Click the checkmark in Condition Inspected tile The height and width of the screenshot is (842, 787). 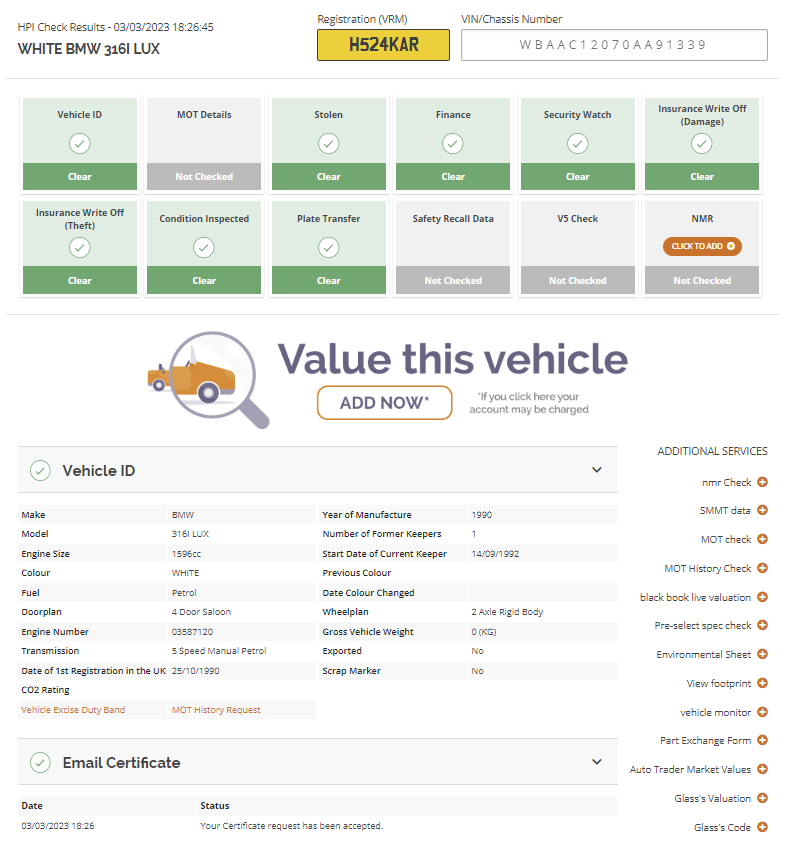pos(203,247)
